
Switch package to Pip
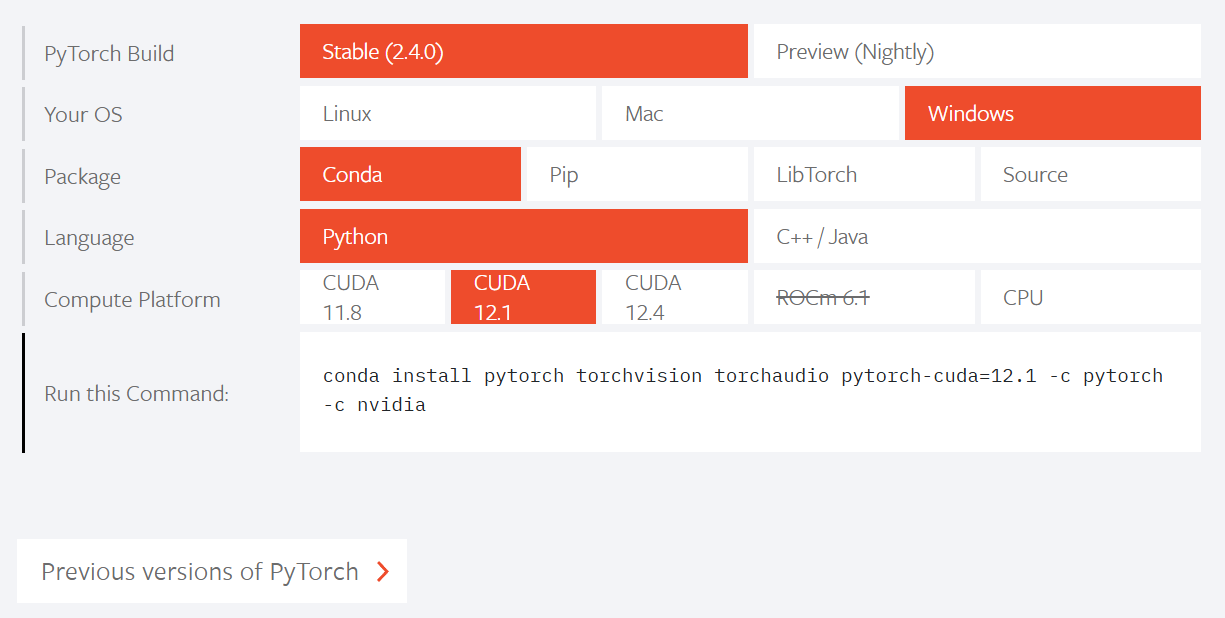point(637,174)
